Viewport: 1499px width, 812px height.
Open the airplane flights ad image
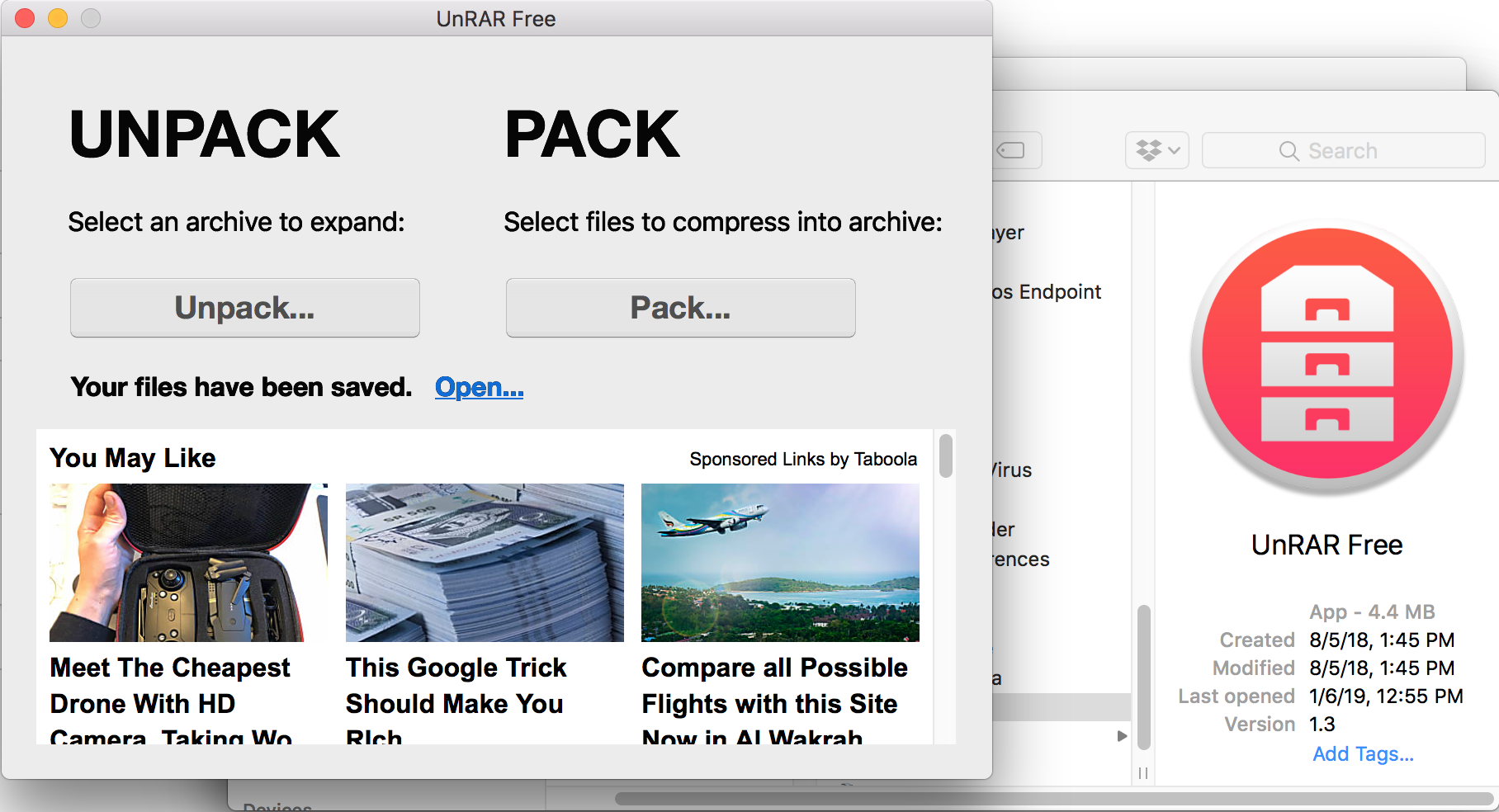[x=780, y=563]
